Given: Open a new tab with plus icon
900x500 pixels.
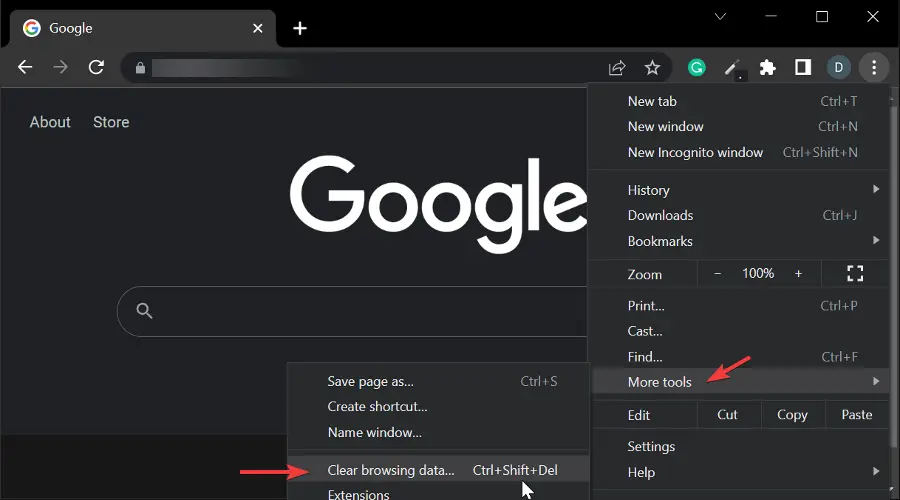Looking at the screenshot, I should pos(300,28).
